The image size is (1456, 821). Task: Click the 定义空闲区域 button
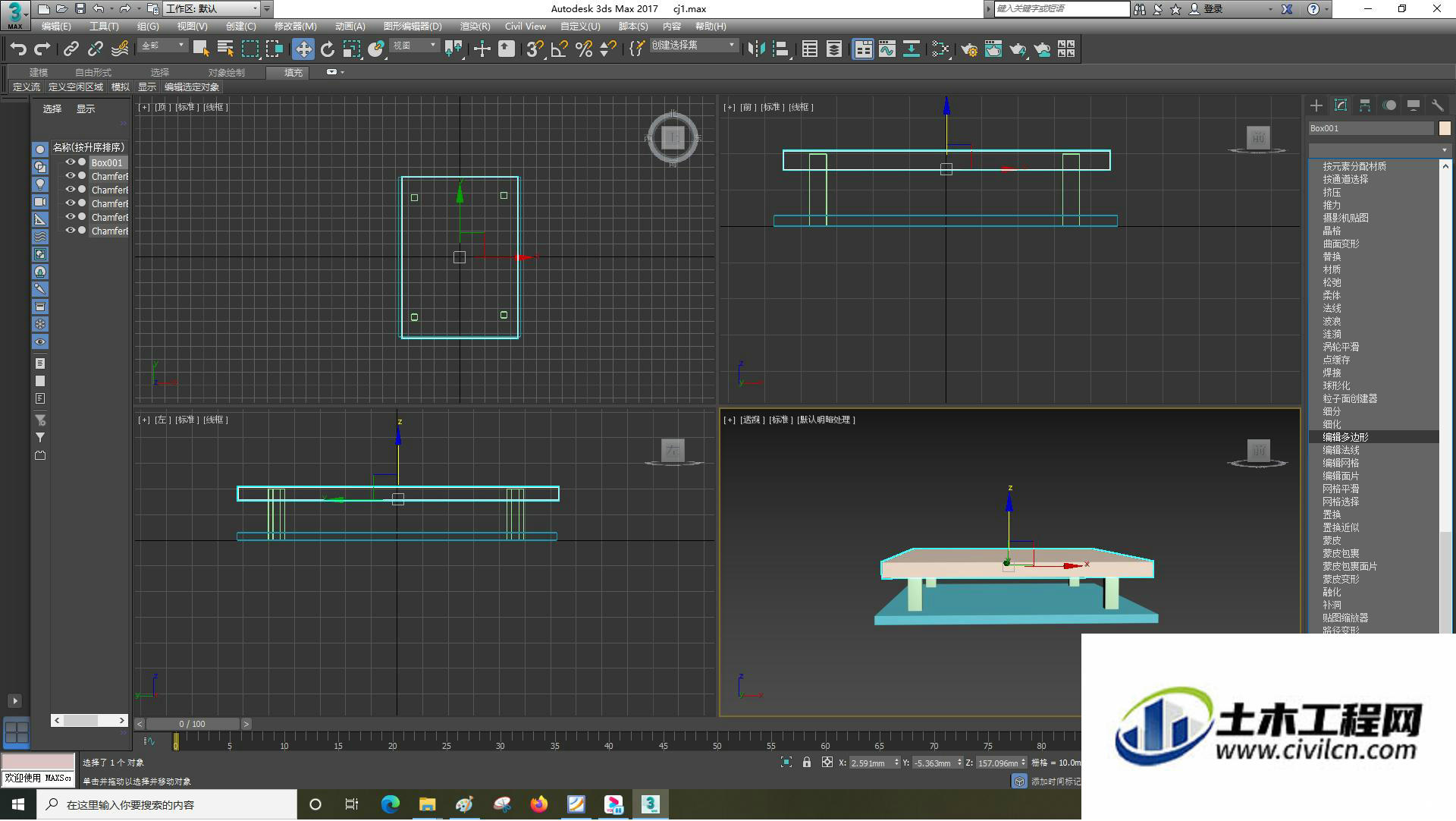[x=76, y=87]
